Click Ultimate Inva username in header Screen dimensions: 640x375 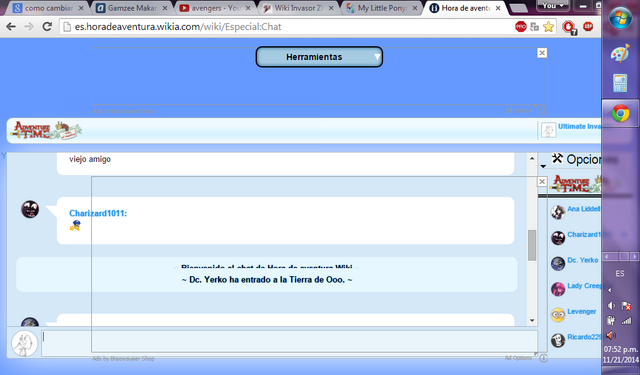tap(580, 126)
